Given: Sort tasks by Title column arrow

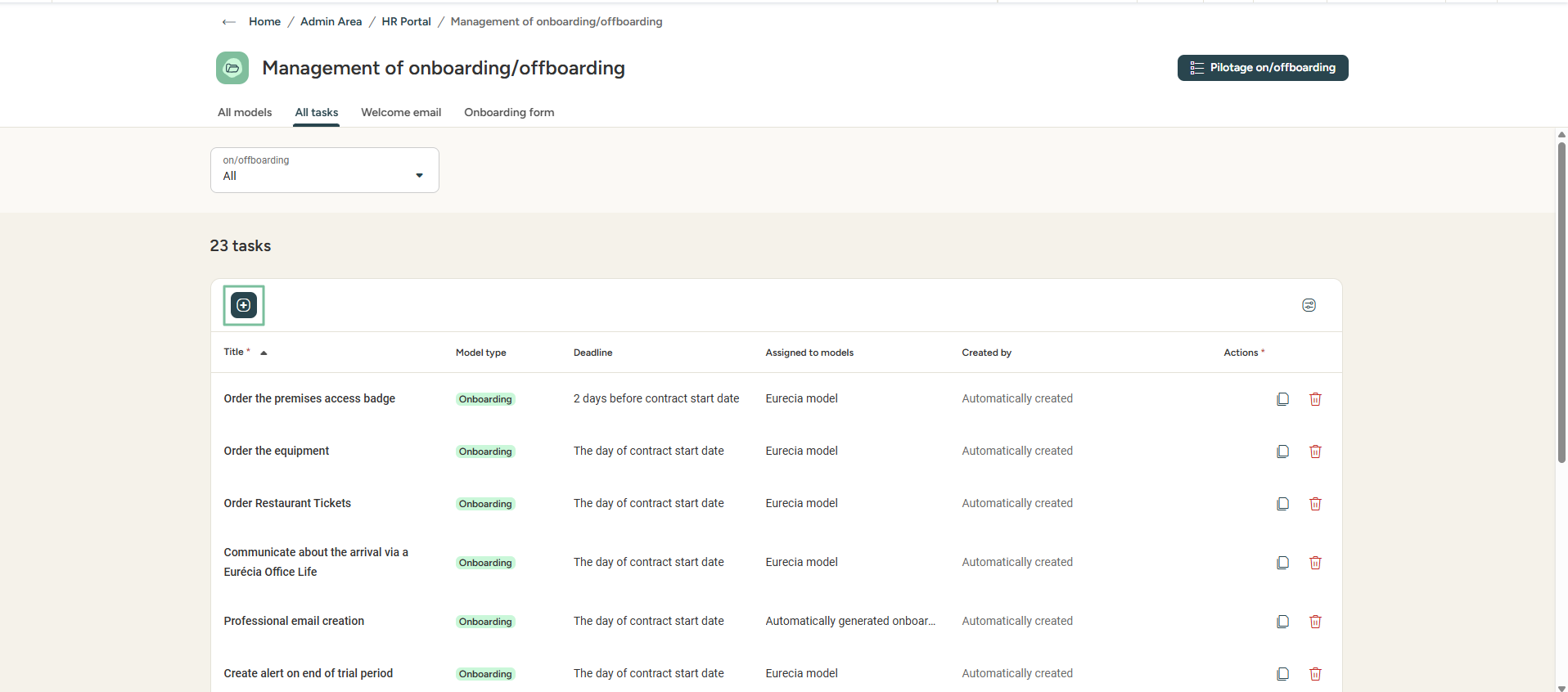Looking at the screenshot, I should point(264,353).
